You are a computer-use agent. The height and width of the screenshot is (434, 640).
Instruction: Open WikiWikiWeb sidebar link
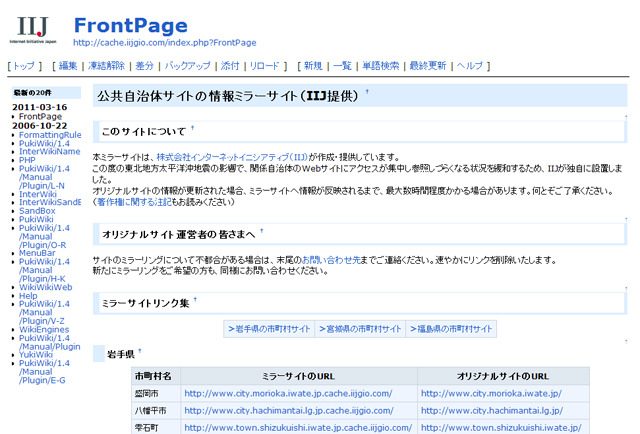click(45, 287)
